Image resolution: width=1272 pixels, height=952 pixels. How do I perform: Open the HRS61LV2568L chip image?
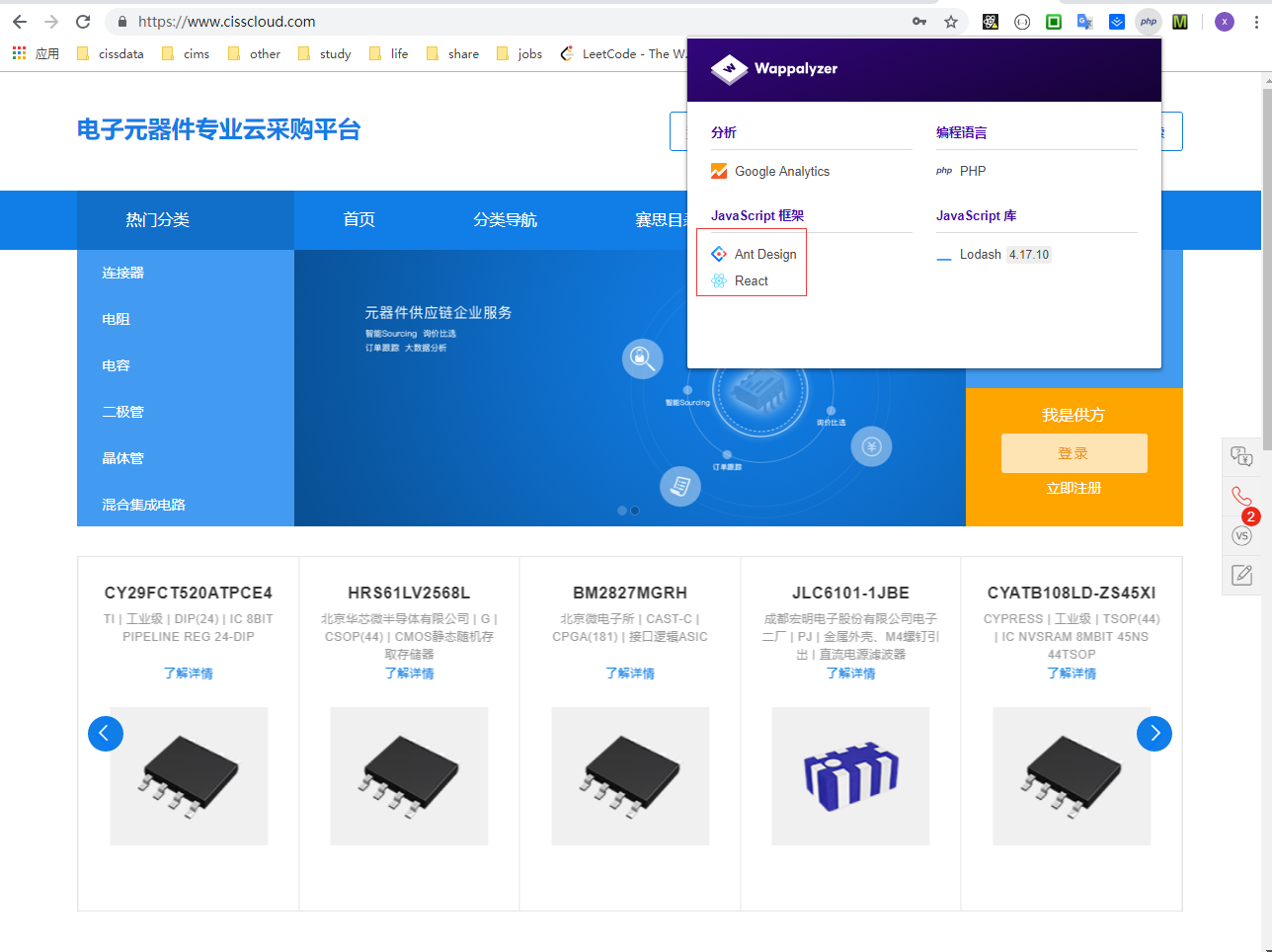[409, 776]
